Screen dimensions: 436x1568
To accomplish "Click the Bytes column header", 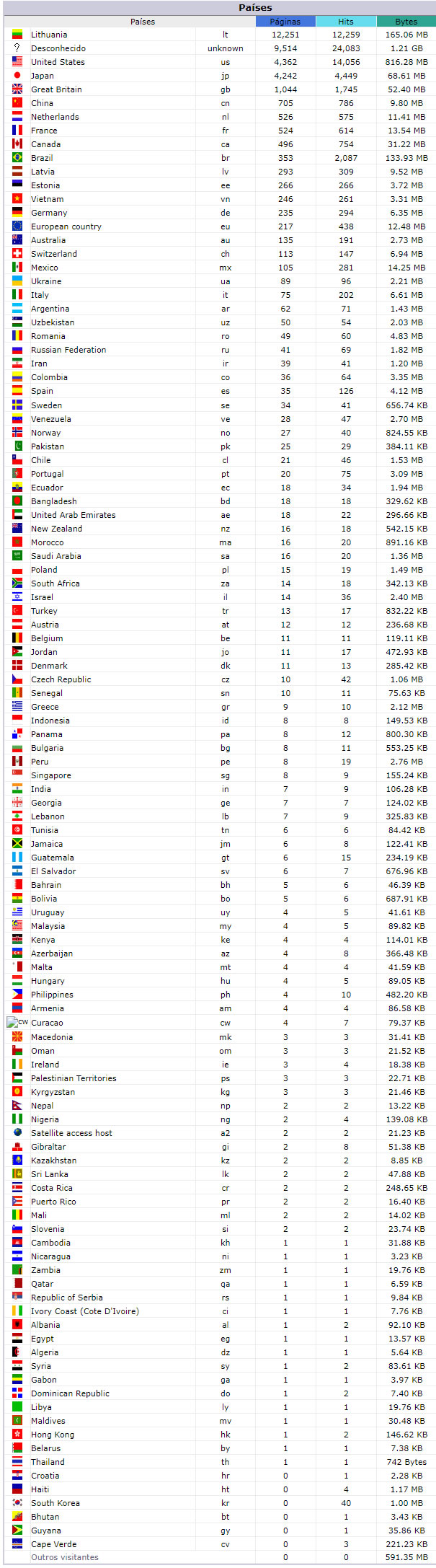I will click(x=406, y=22).
